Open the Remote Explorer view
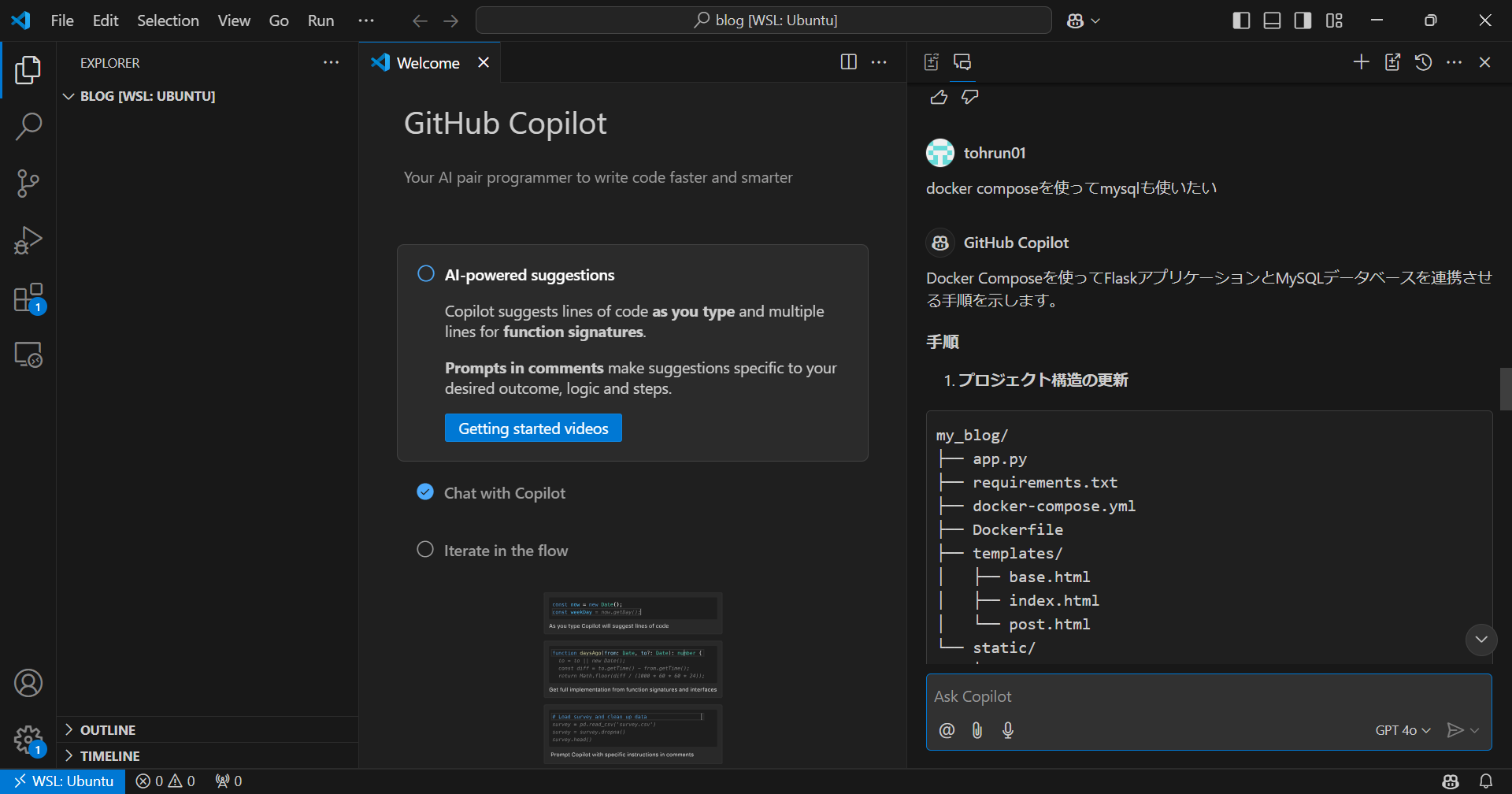1512x794 pixels. click(28, 354)
